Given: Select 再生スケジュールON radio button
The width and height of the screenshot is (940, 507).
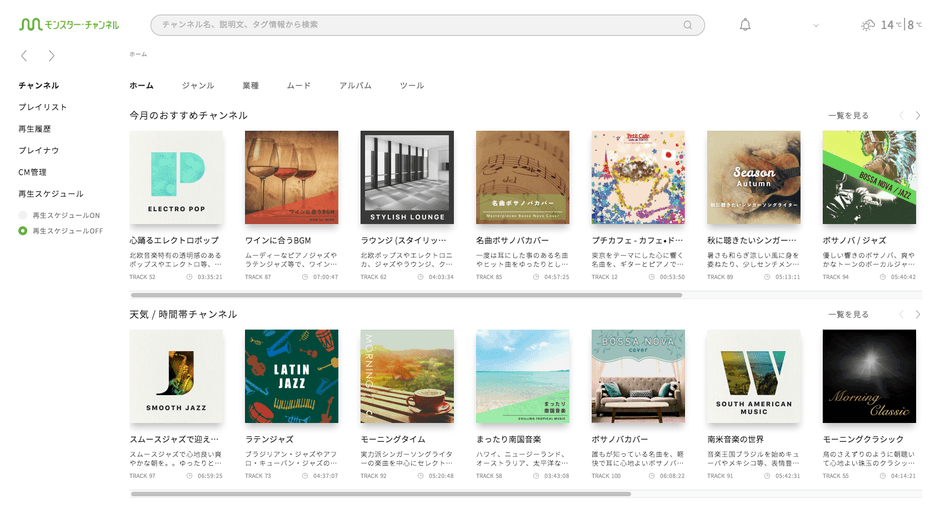Looking at the screenshot, I should [x=23, y=215].
